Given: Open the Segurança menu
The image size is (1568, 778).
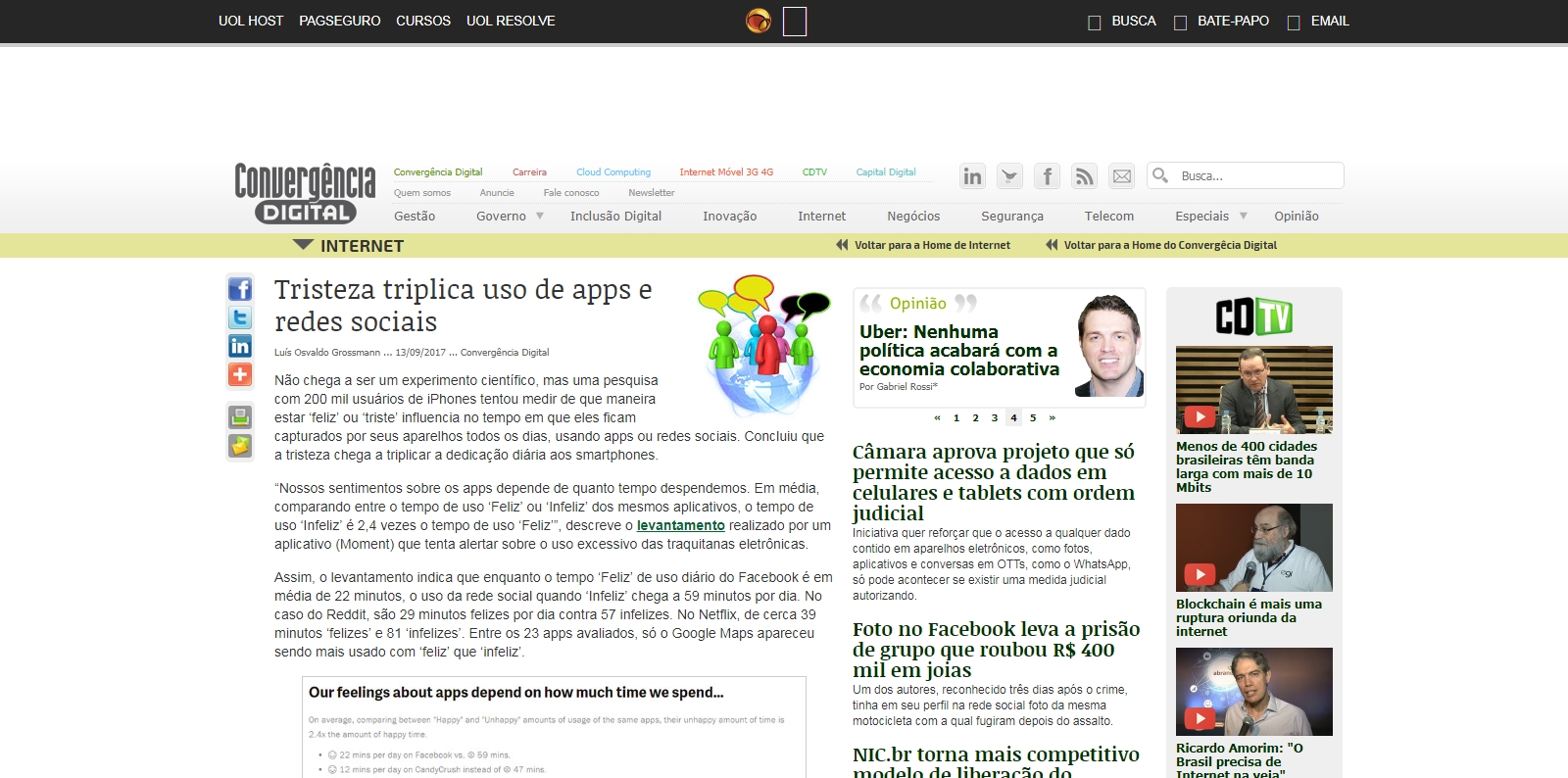Looking at the screenshot, I should (x=1012, y=217).
